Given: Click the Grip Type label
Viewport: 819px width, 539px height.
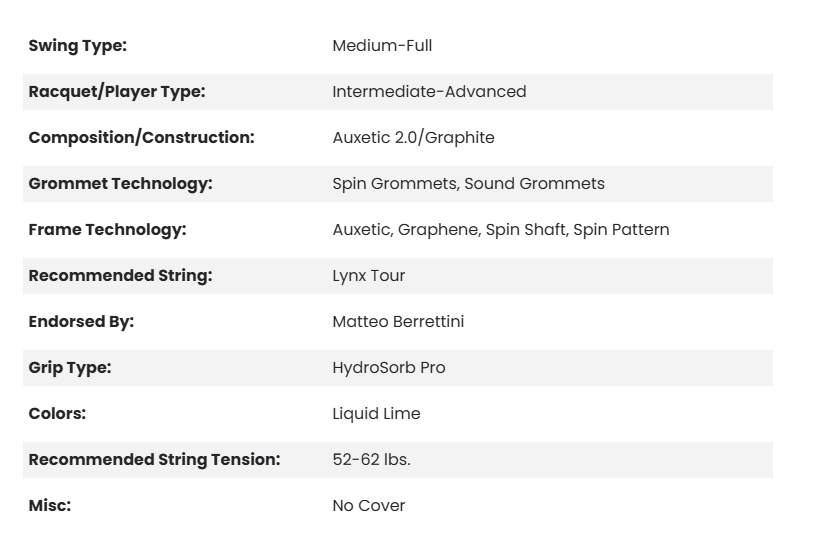Looking at the screenshot, I should pyautogui.click(x=70, y=368).
